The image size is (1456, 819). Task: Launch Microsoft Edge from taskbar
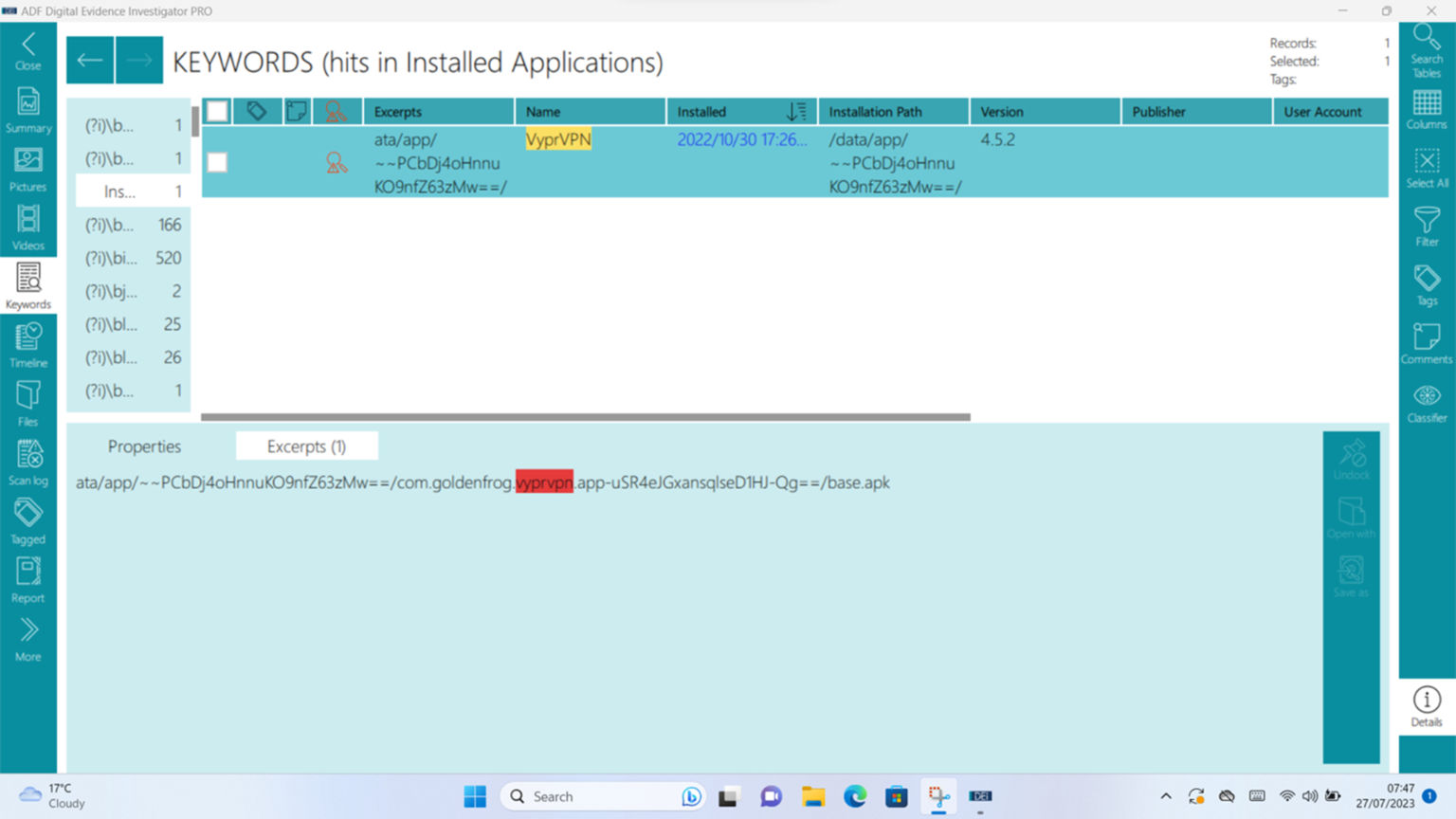(855, 796)
